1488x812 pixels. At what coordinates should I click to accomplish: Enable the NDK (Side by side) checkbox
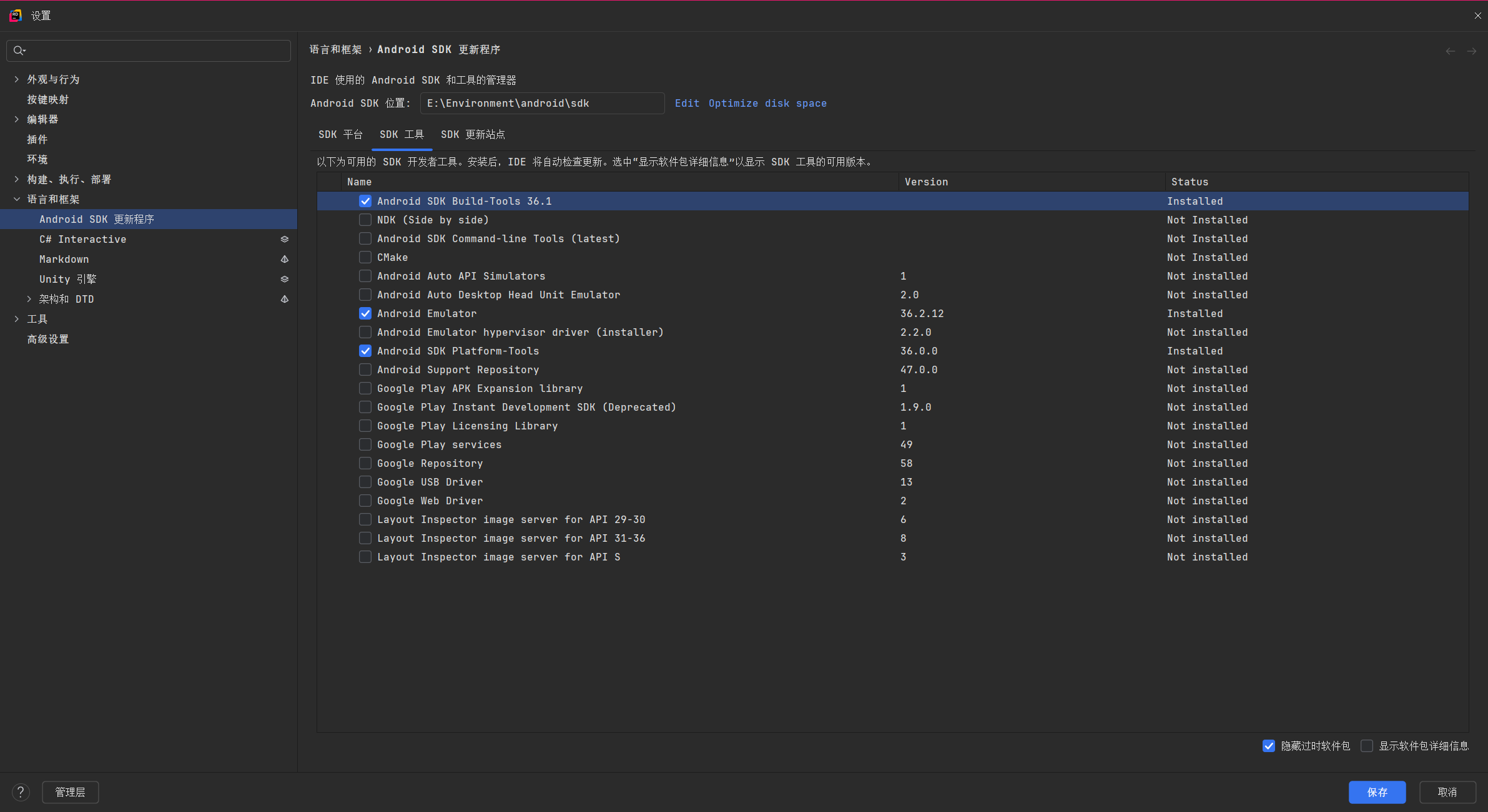pos(365,220)
